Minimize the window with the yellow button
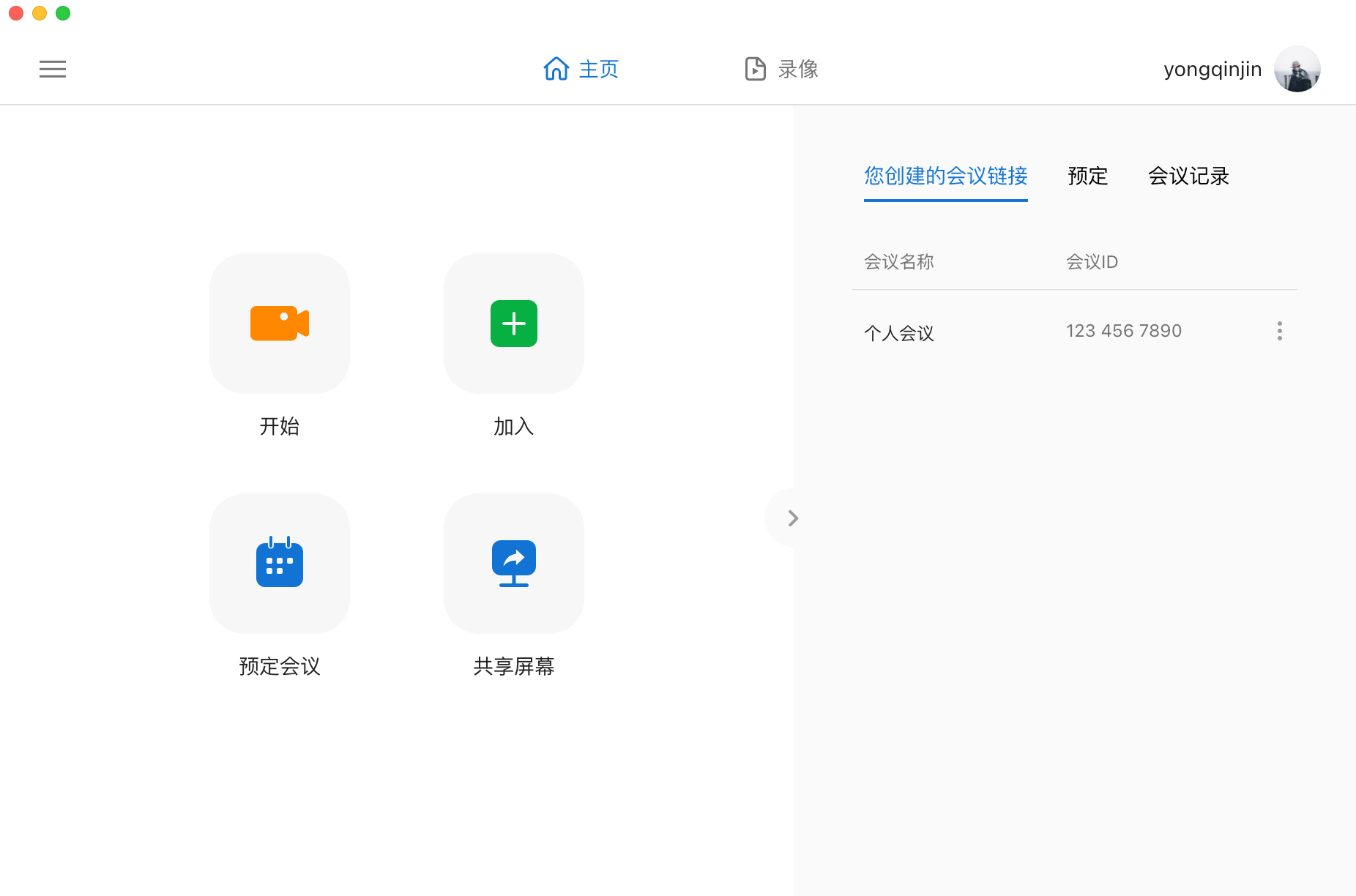Viewport: 1356px width, 896px height. pos(40,13)
